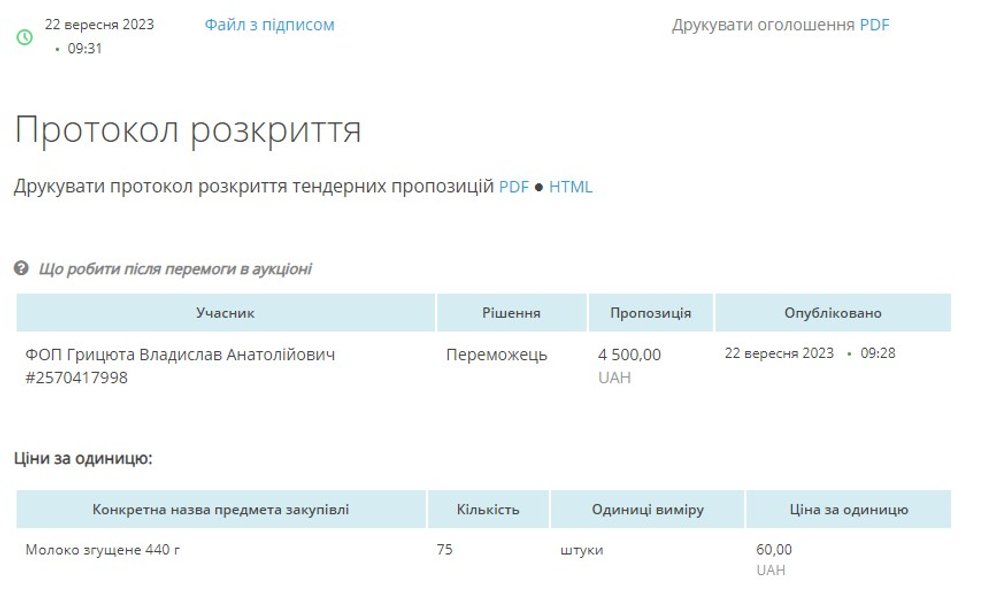Click the 4 500,00 UAH proposal amount
Image resolution: width=1006 pixels, height=600 pixels.
(629, 355)
